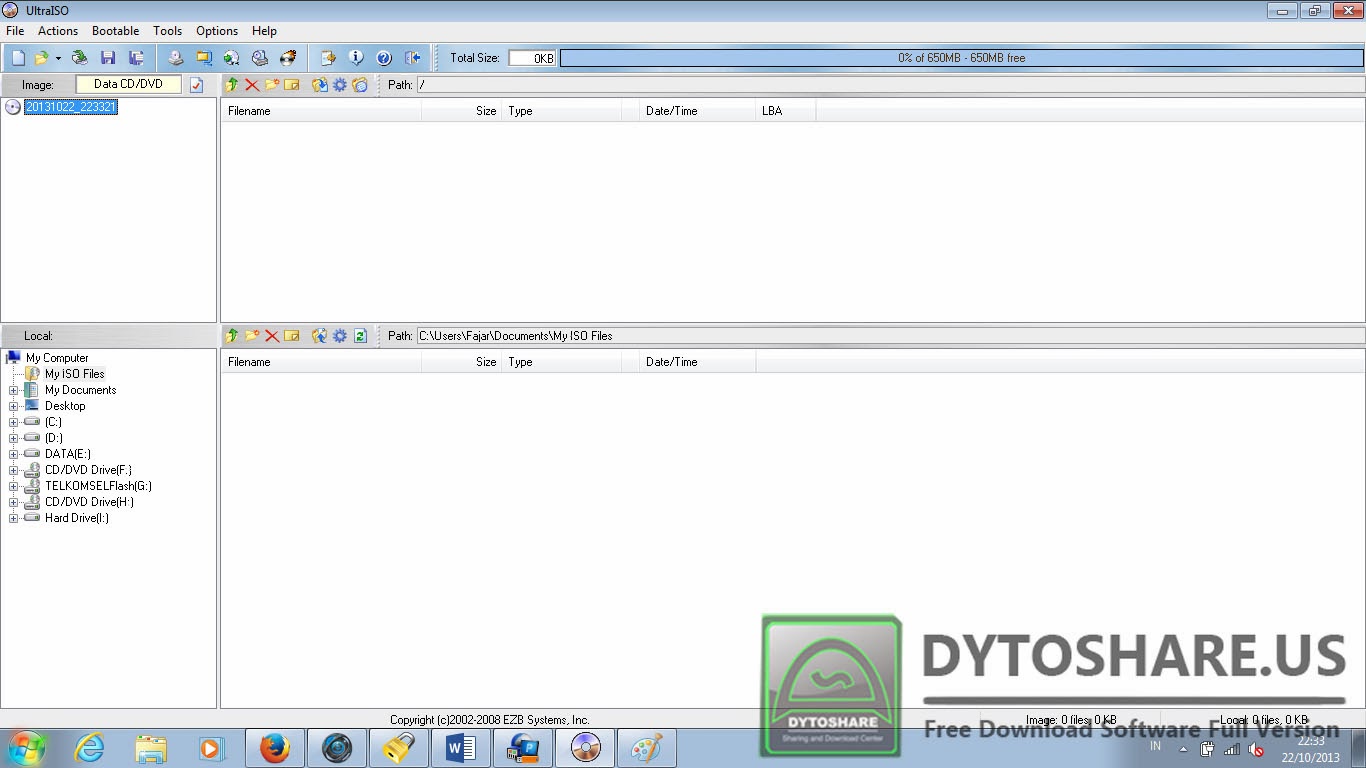This screenshot has width=1366, height=768.
Task: Click the Exit door toolbar icon
Action: tap(412, 58)
